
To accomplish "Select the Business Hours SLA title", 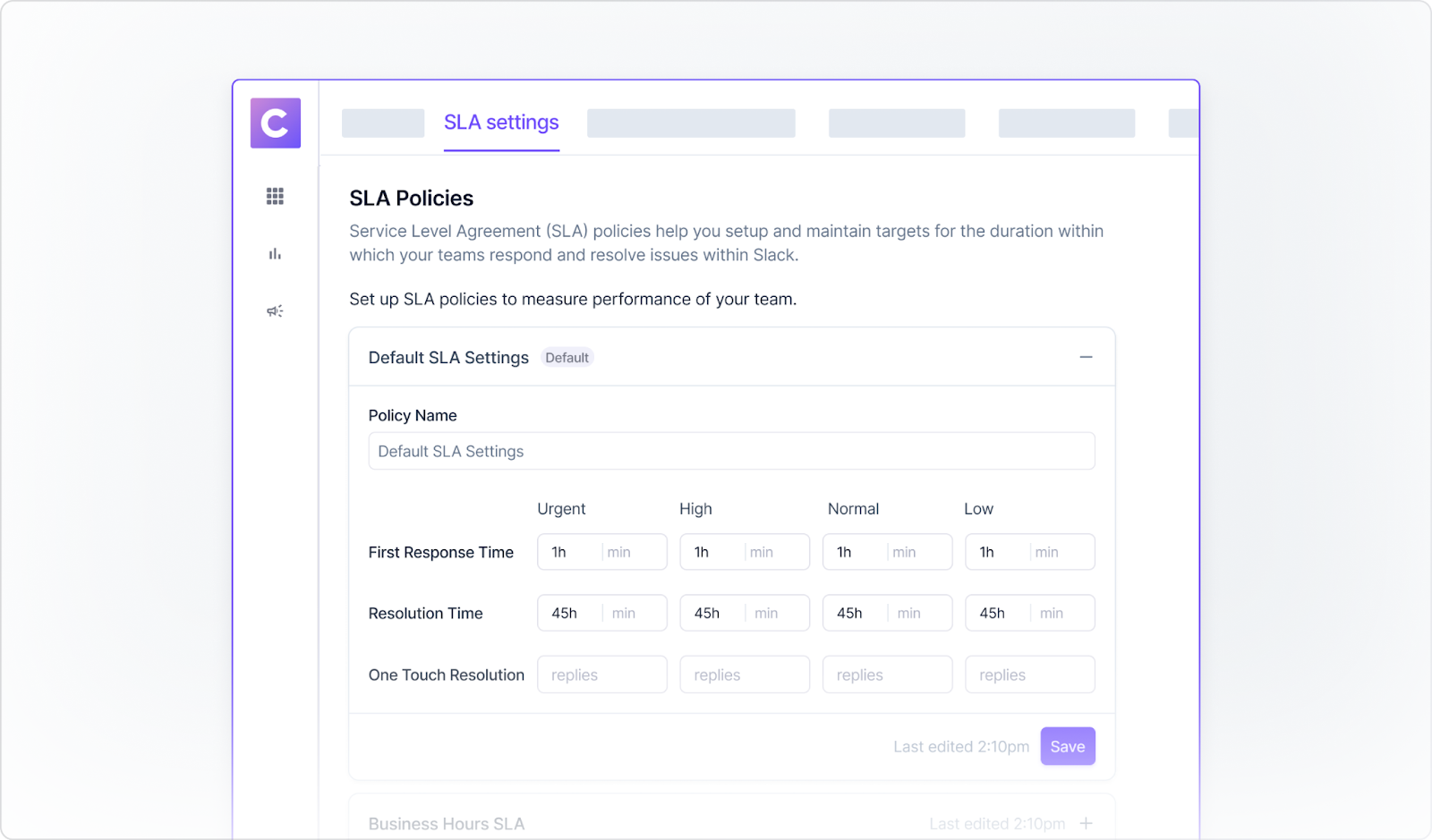I will [447, 823].
